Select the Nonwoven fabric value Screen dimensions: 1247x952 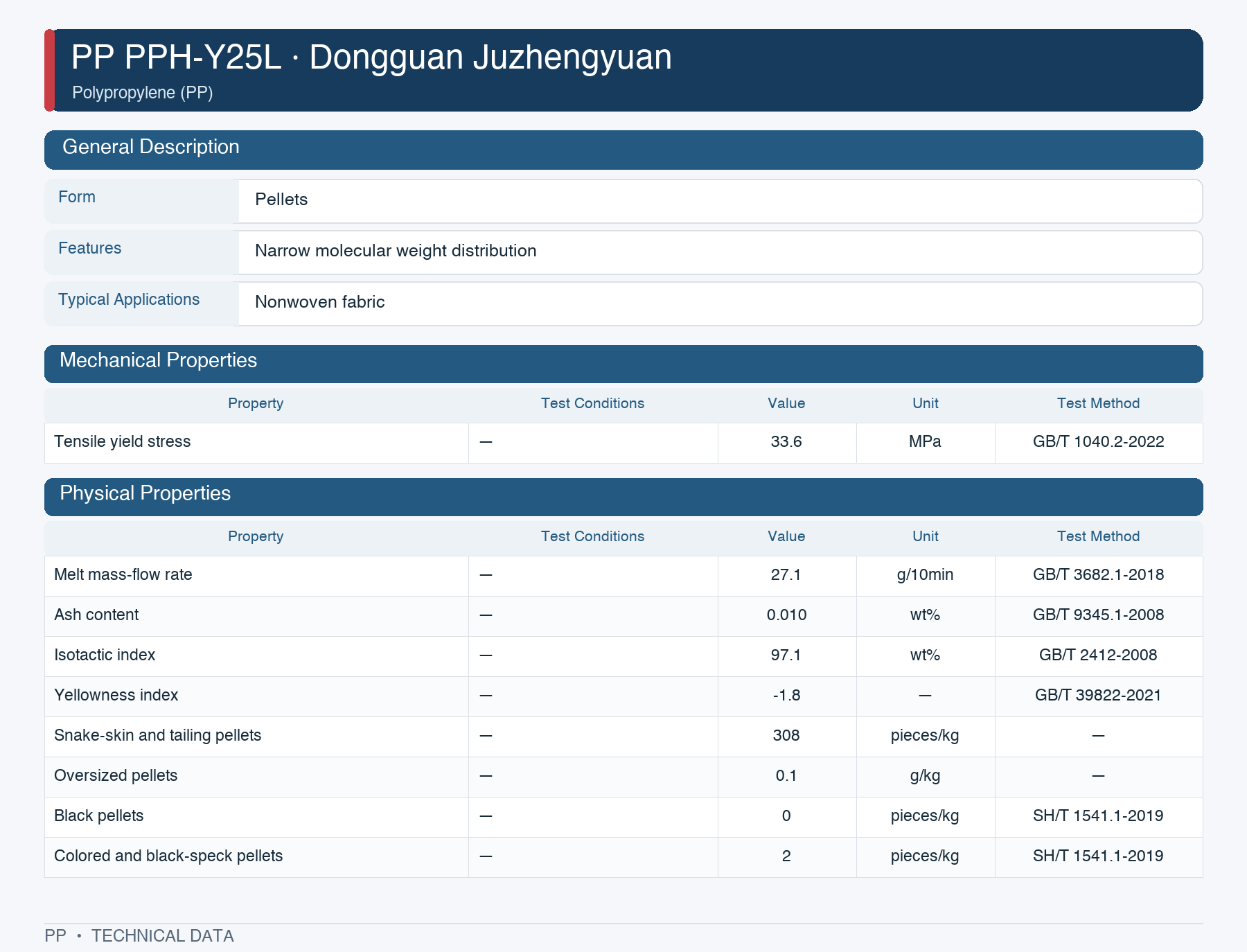pos(319,302)
